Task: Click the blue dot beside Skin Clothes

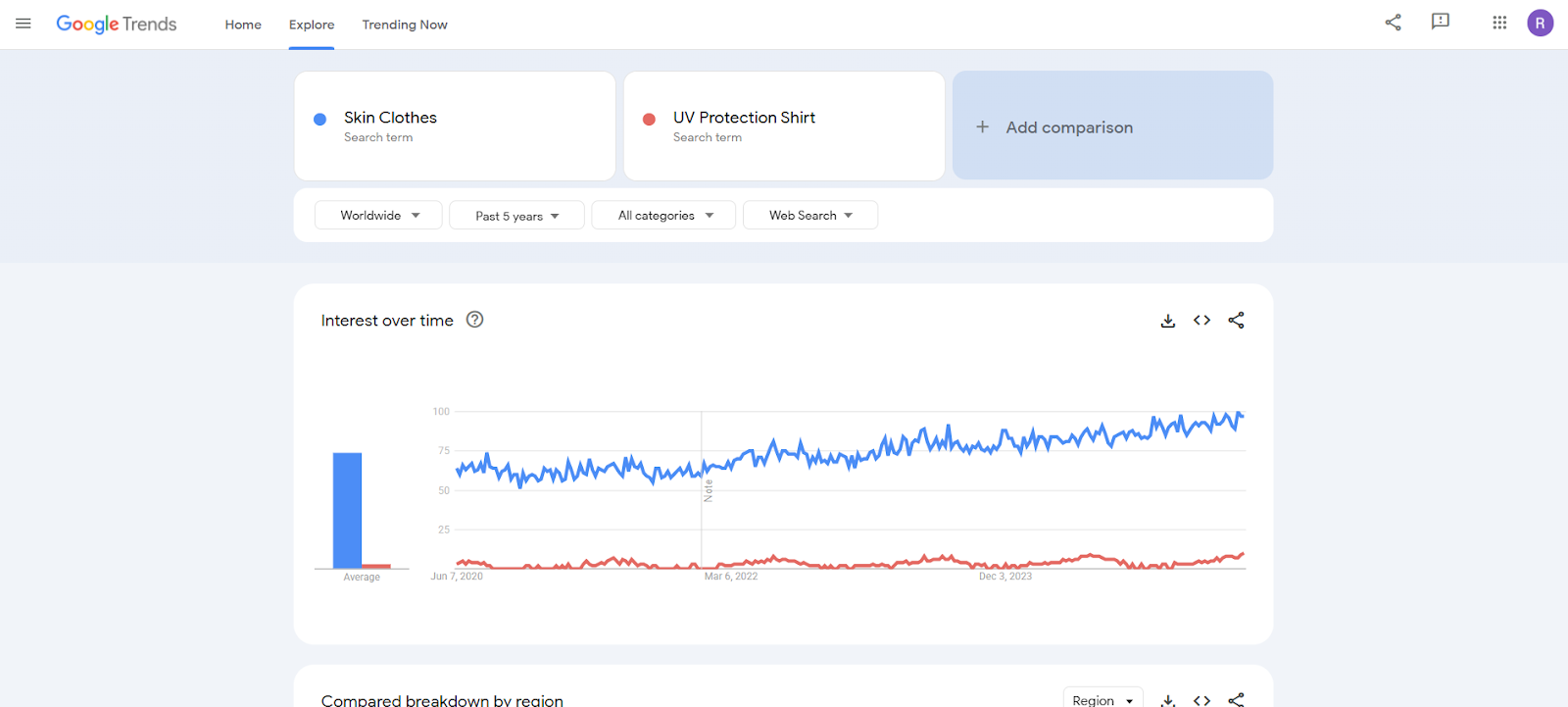Action: 319,120
